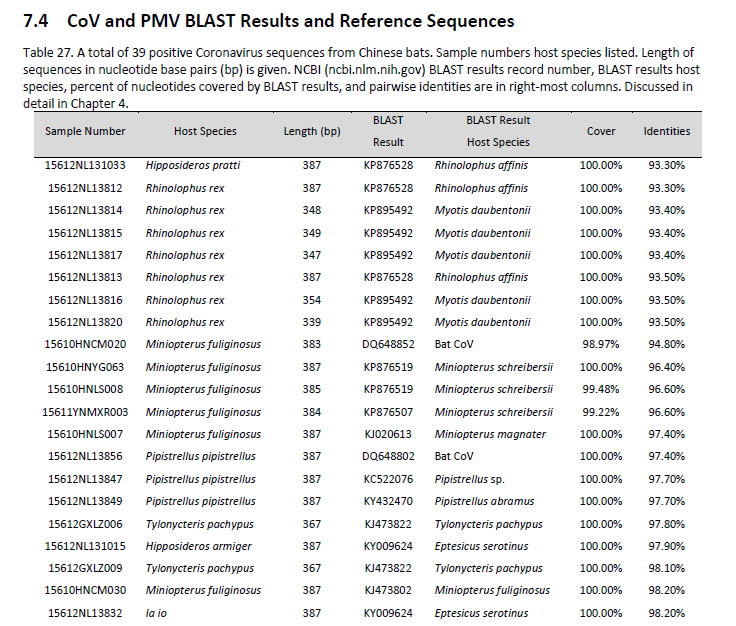Viewport: 736px width, 626px height.
Task: Click the Cover column header
Action: 601,131
